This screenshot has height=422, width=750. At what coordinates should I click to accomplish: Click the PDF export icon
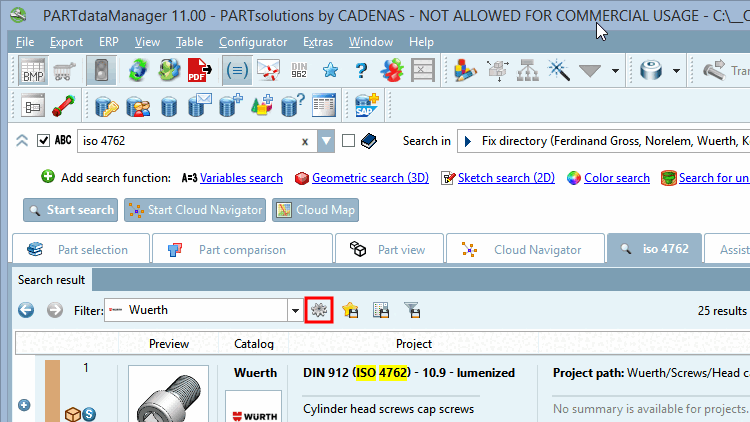pyautogui.click(x=199, y=70)
